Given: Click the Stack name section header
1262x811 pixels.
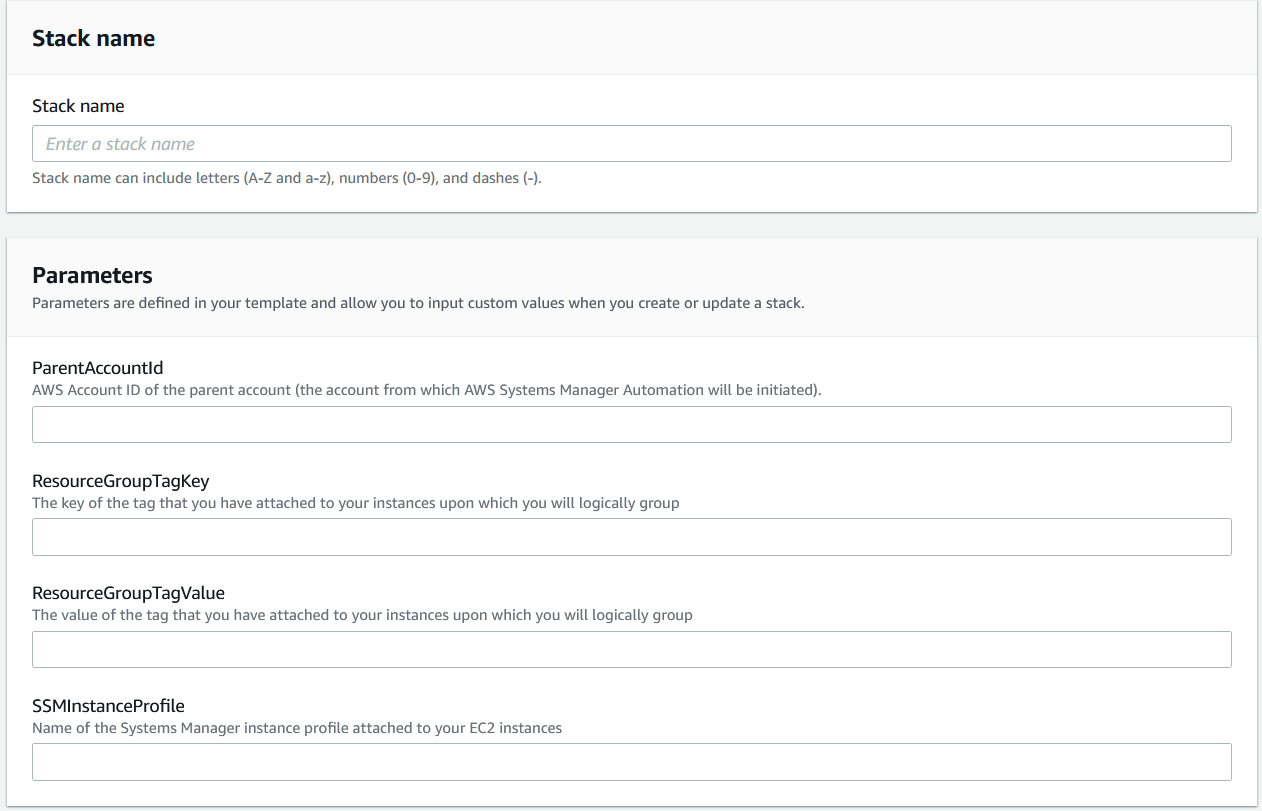Looking at the screenshot, I should pos(93,38).
